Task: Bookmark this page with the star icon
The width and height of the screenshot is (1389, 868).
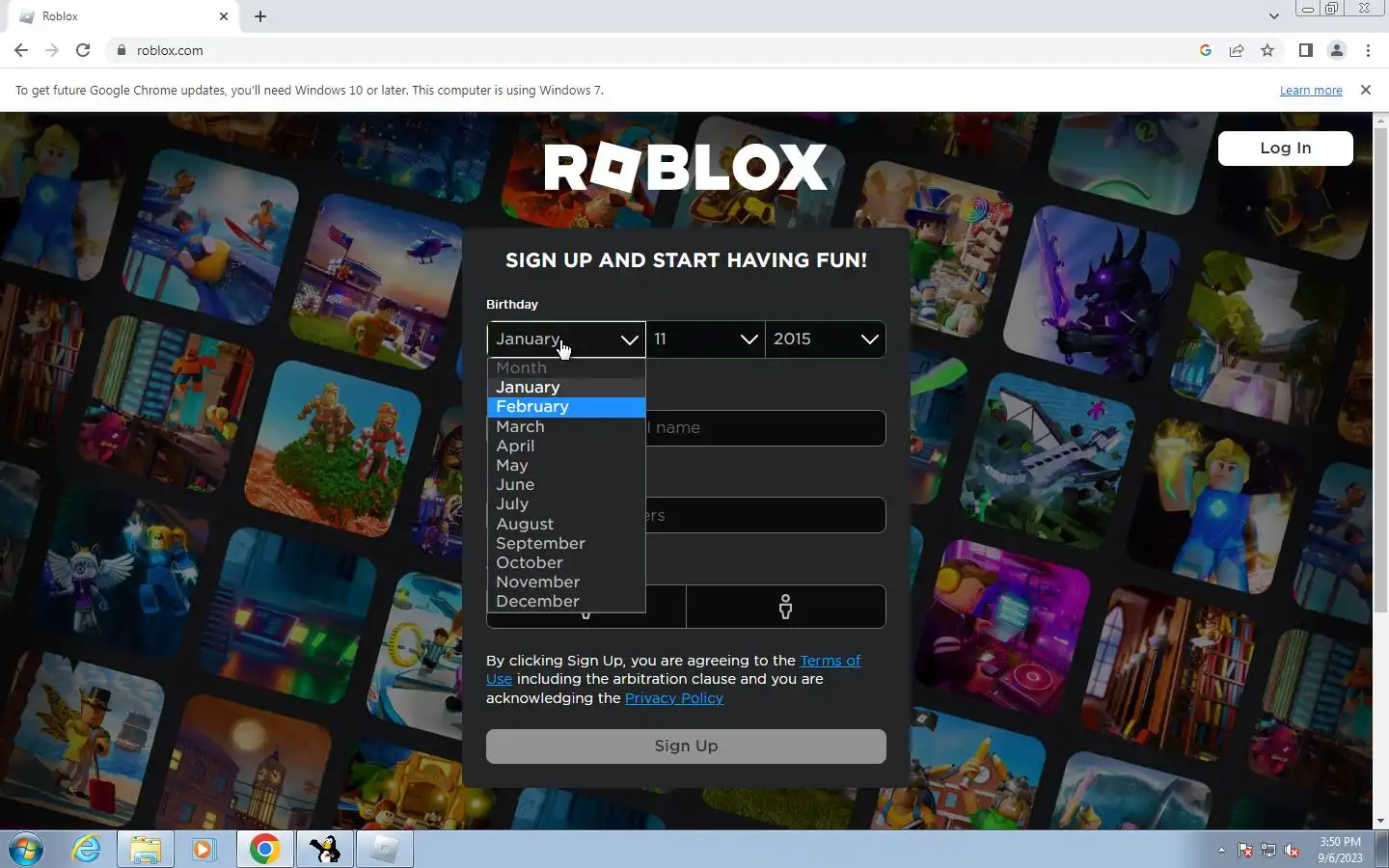Action: [1267, 50]
